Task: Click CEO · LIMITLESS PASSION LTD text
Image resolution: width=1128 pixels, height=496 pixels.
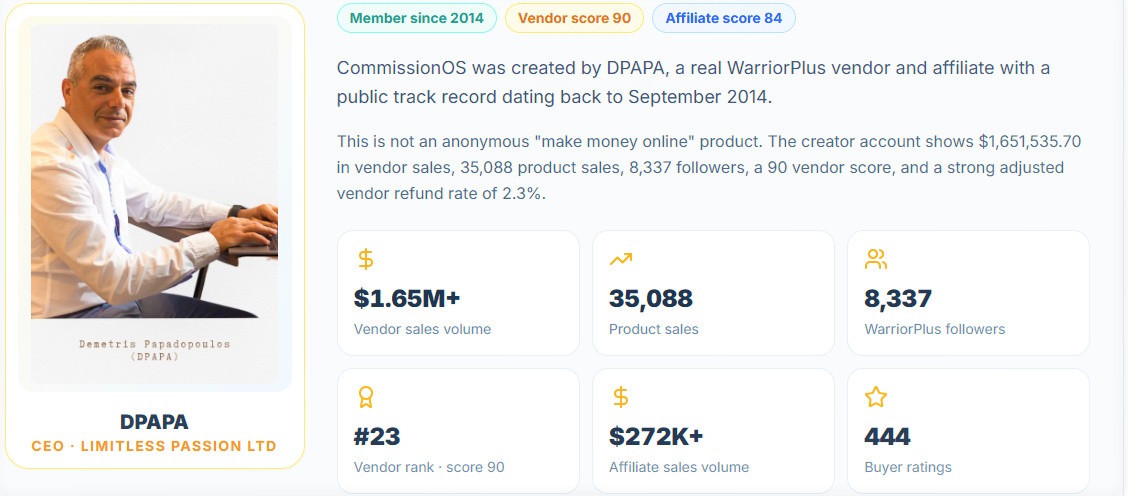Action: (x=154, y=446)
